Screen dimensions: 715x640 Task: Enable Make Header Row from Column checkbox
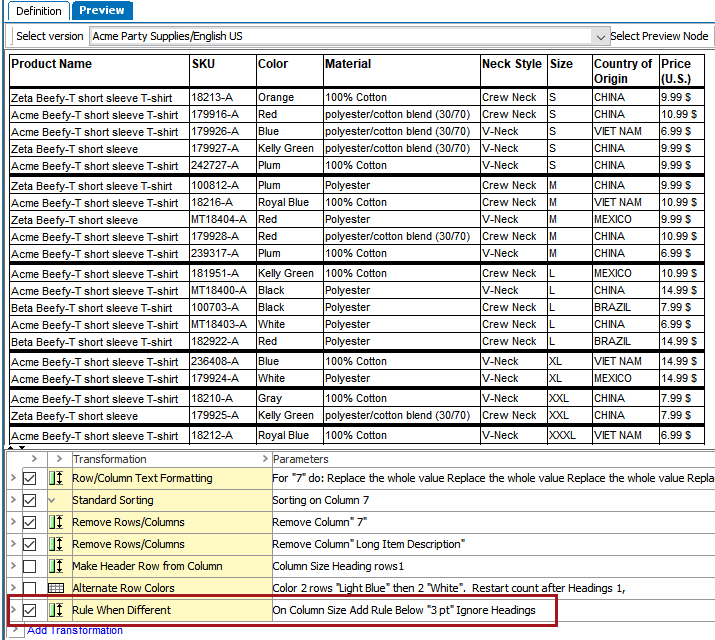coord(30,566)
